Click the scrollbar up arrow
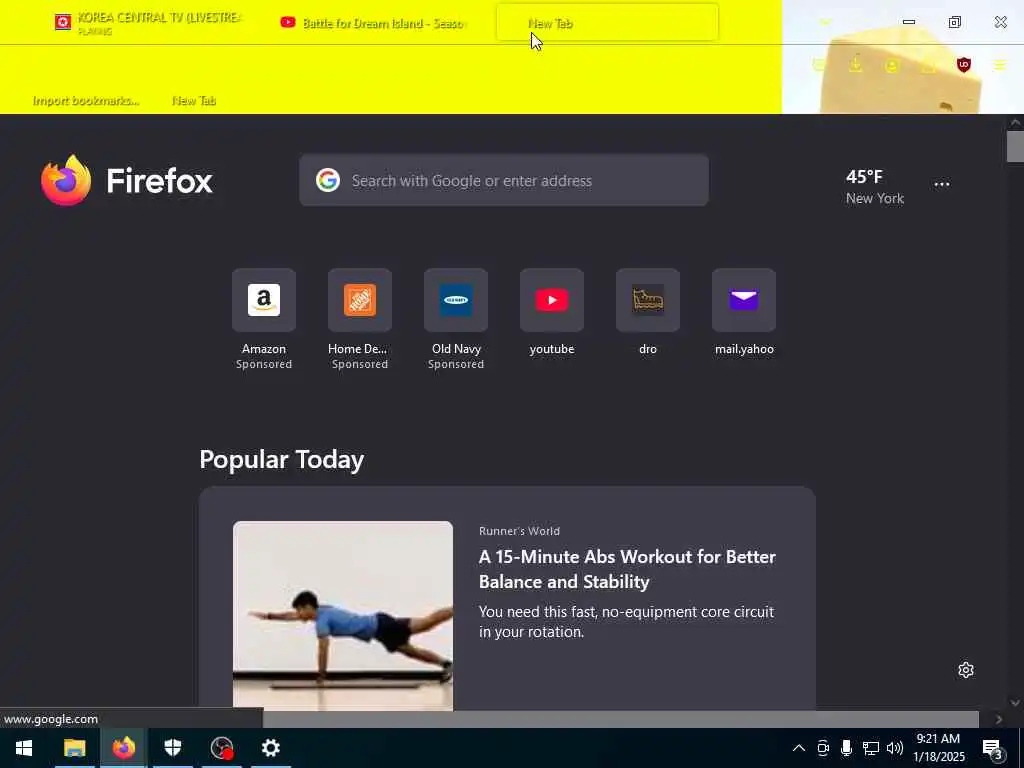Screen dimensions: 1024x768 click(1015, 122)
